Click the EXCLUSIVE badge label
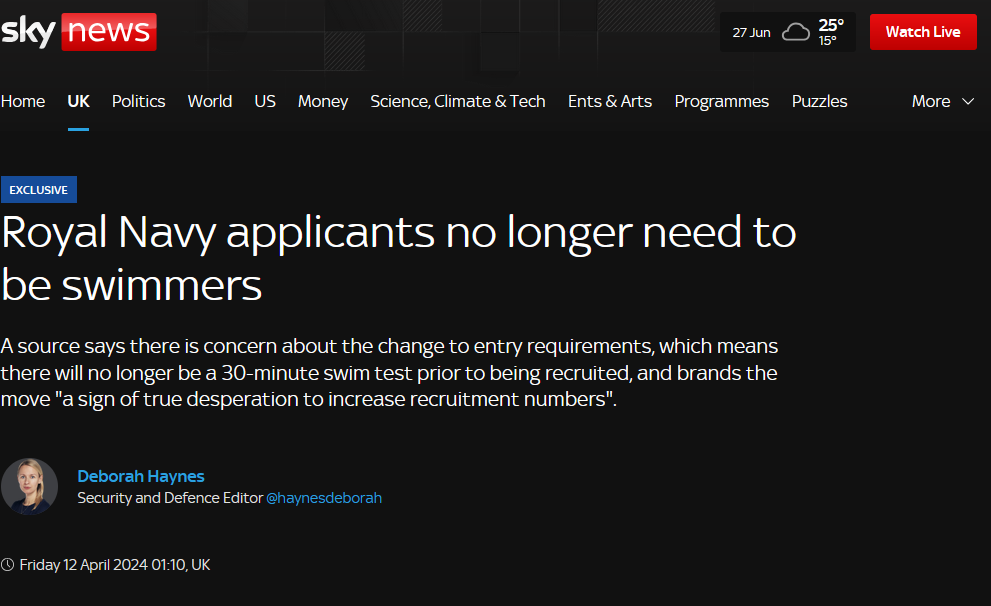The height and width of the screenshot is (606, 991). click(x=39, y=190)
